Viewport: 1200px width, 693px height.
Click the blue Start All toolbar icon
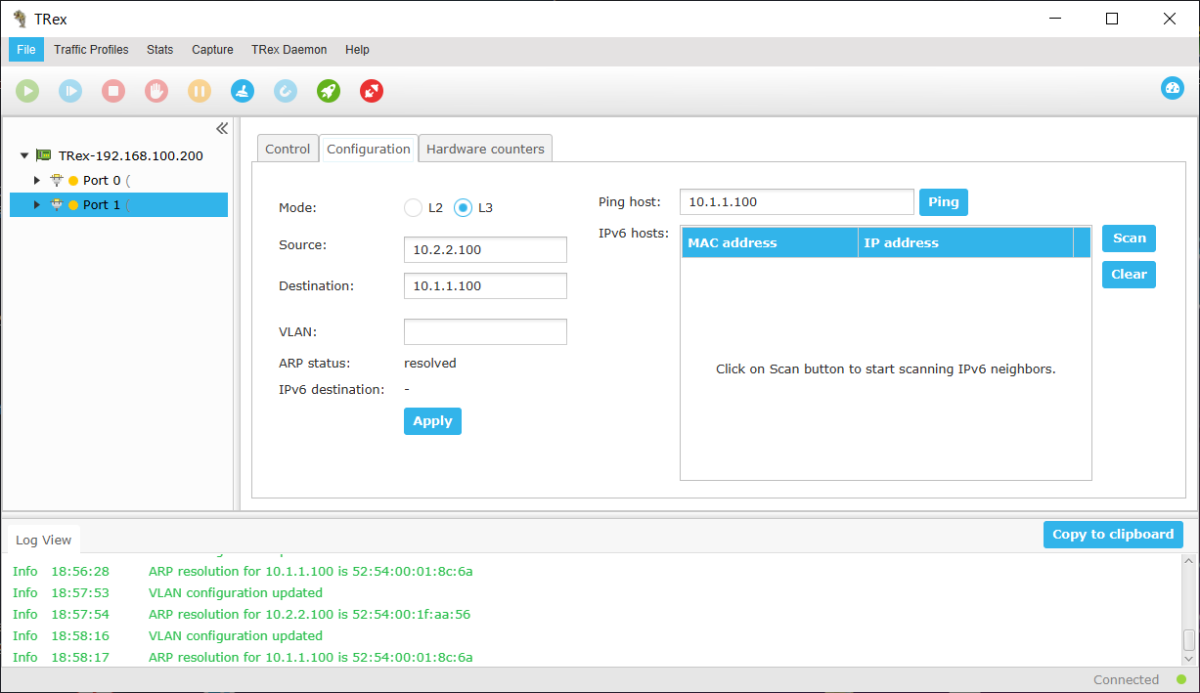point(70,91)
